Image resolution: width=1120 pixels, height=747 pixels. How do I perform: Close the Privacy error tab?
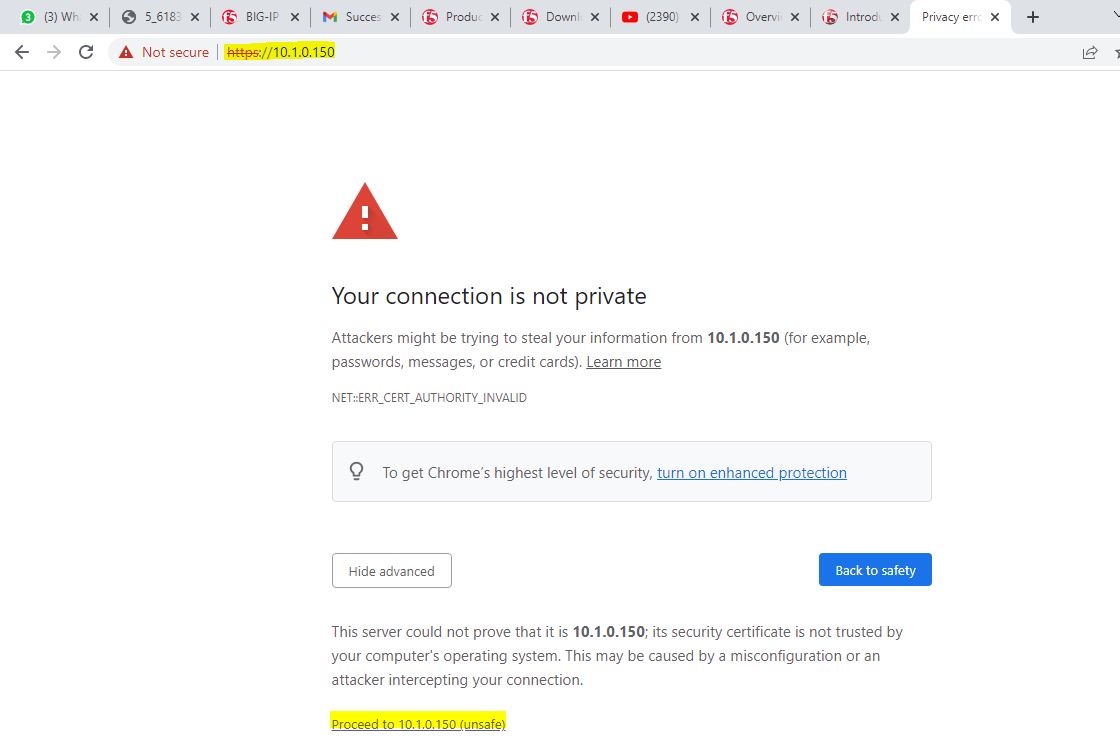[x=995, y=17]
